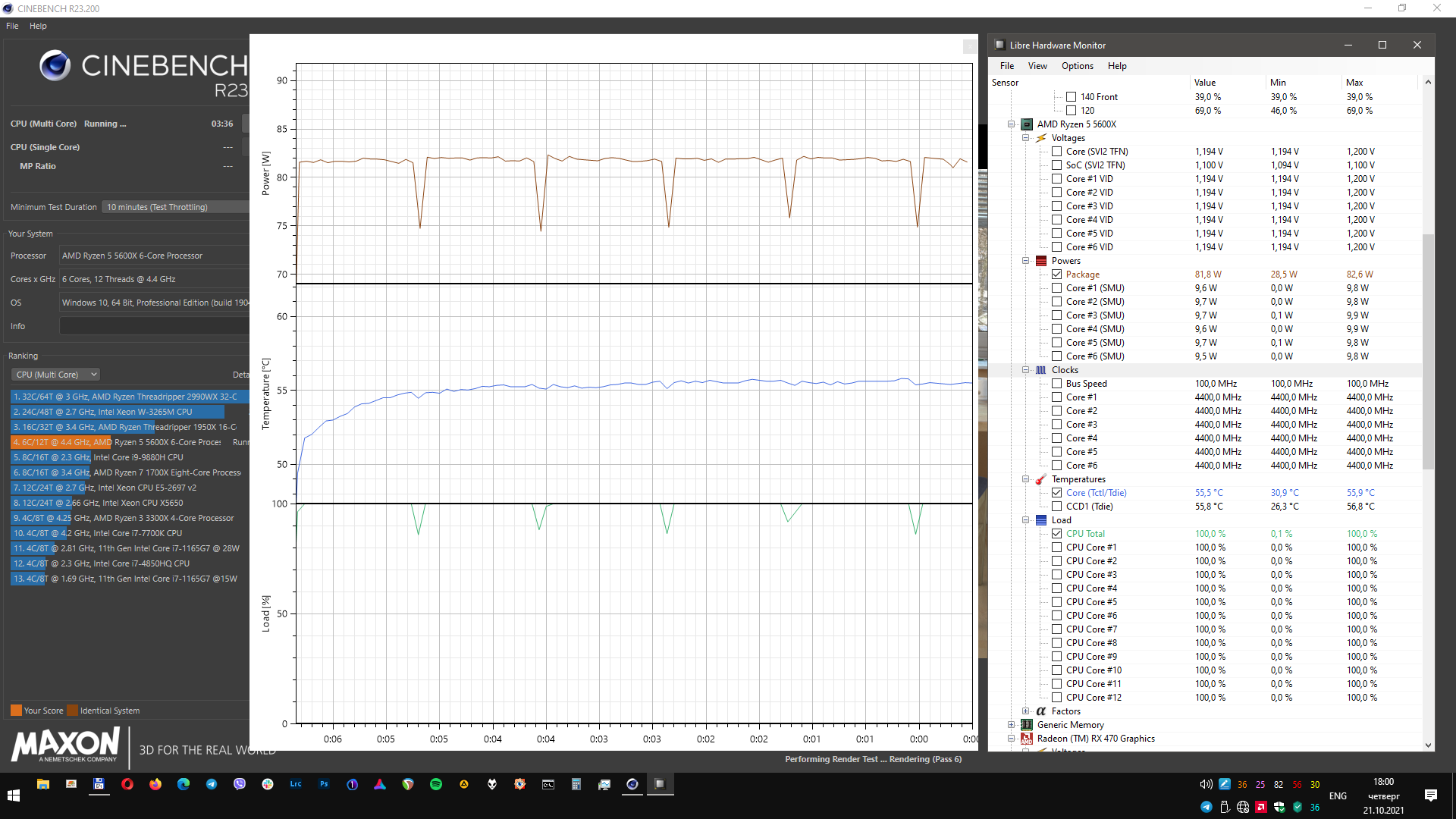Open the Cinebench File menu
This screenshot has height=819, width=1456.
click(12, 26)
